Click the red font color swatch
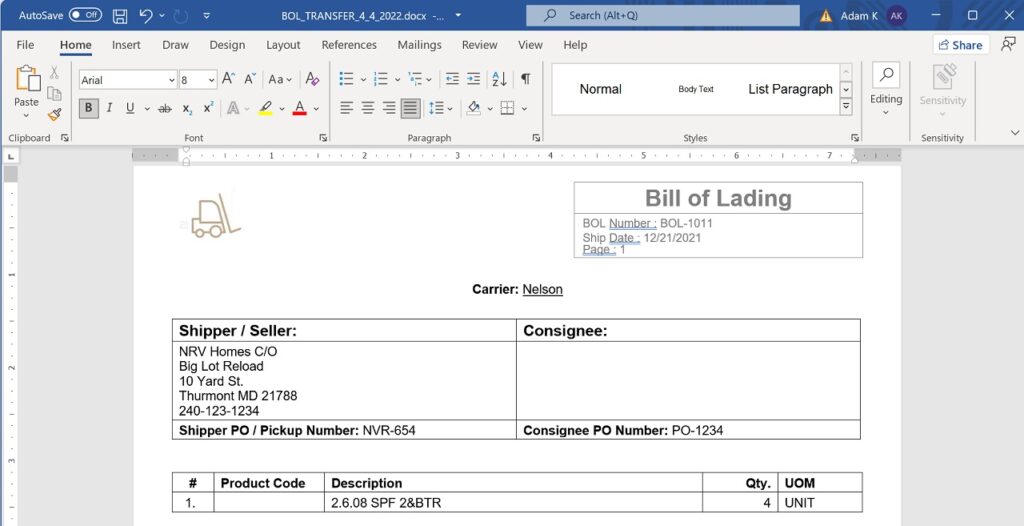 299,108
